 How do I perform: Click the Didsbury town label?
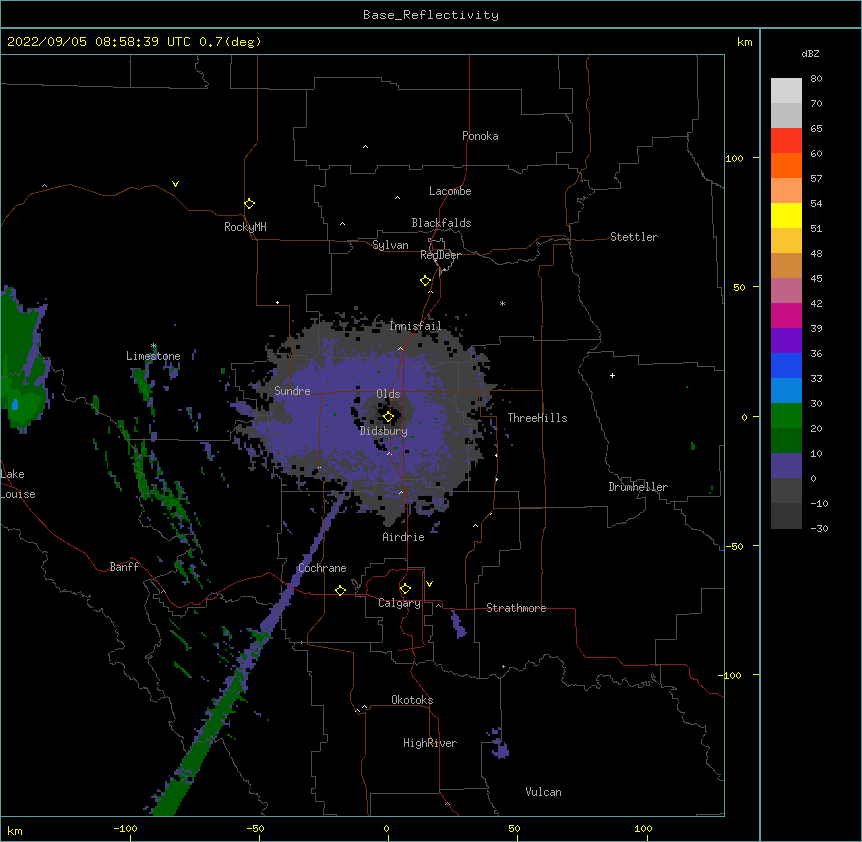pyautogui.click(x=384, y=431)
